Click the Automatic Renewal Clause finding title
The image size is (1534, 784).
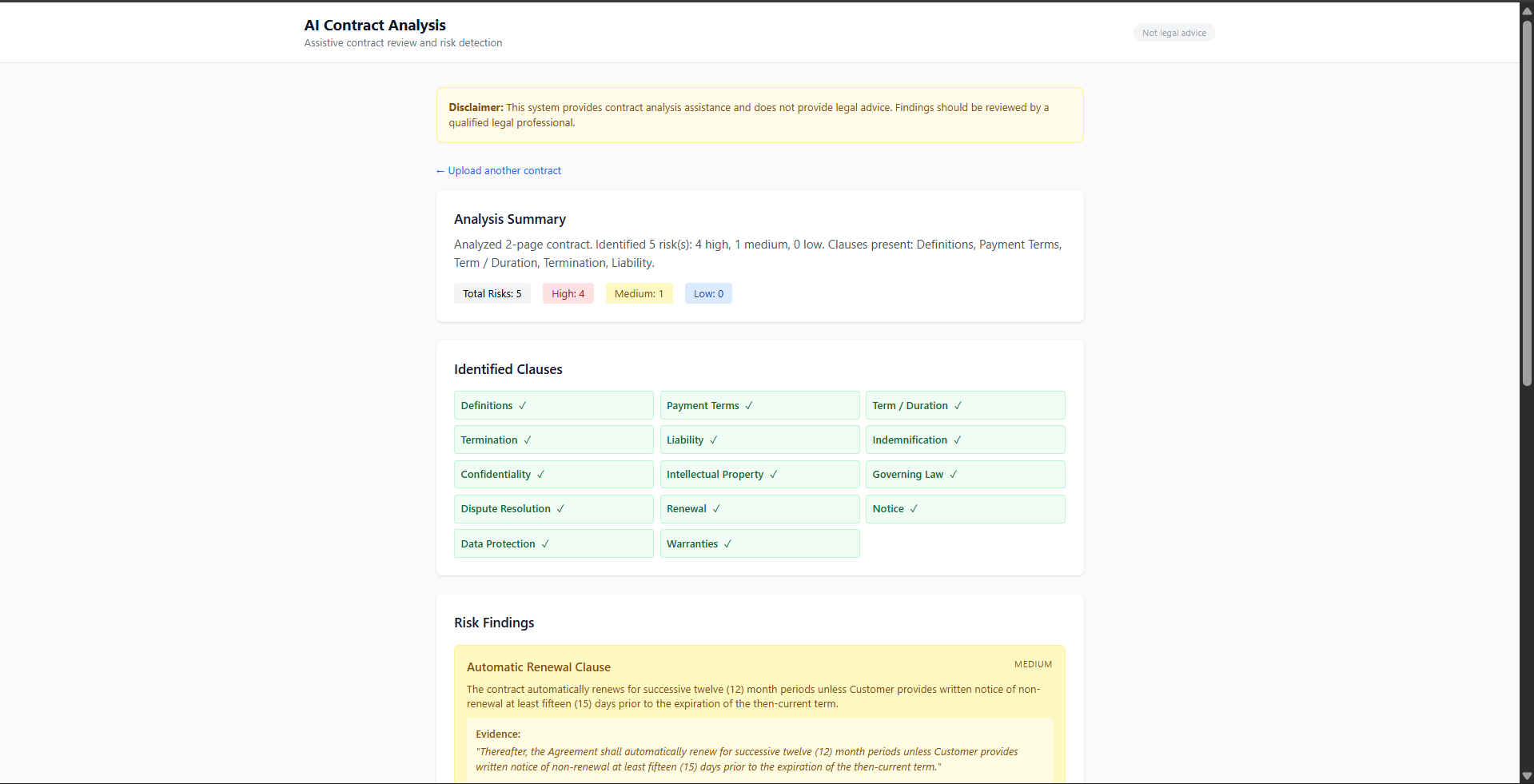(x=539, y=667)
